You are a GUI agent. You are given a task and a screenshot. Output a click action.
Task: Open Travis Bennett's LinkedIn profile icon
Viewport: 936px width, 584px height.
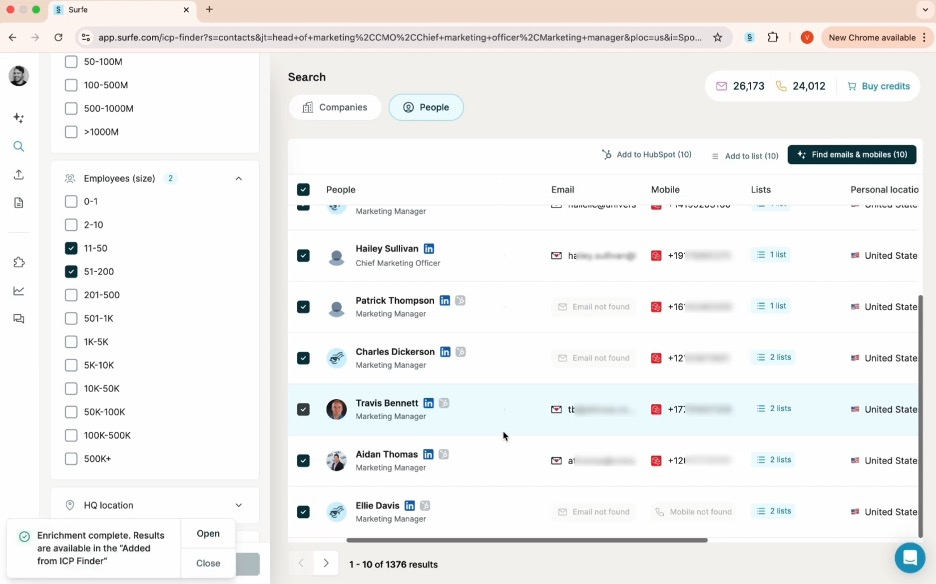coord(428,403)
